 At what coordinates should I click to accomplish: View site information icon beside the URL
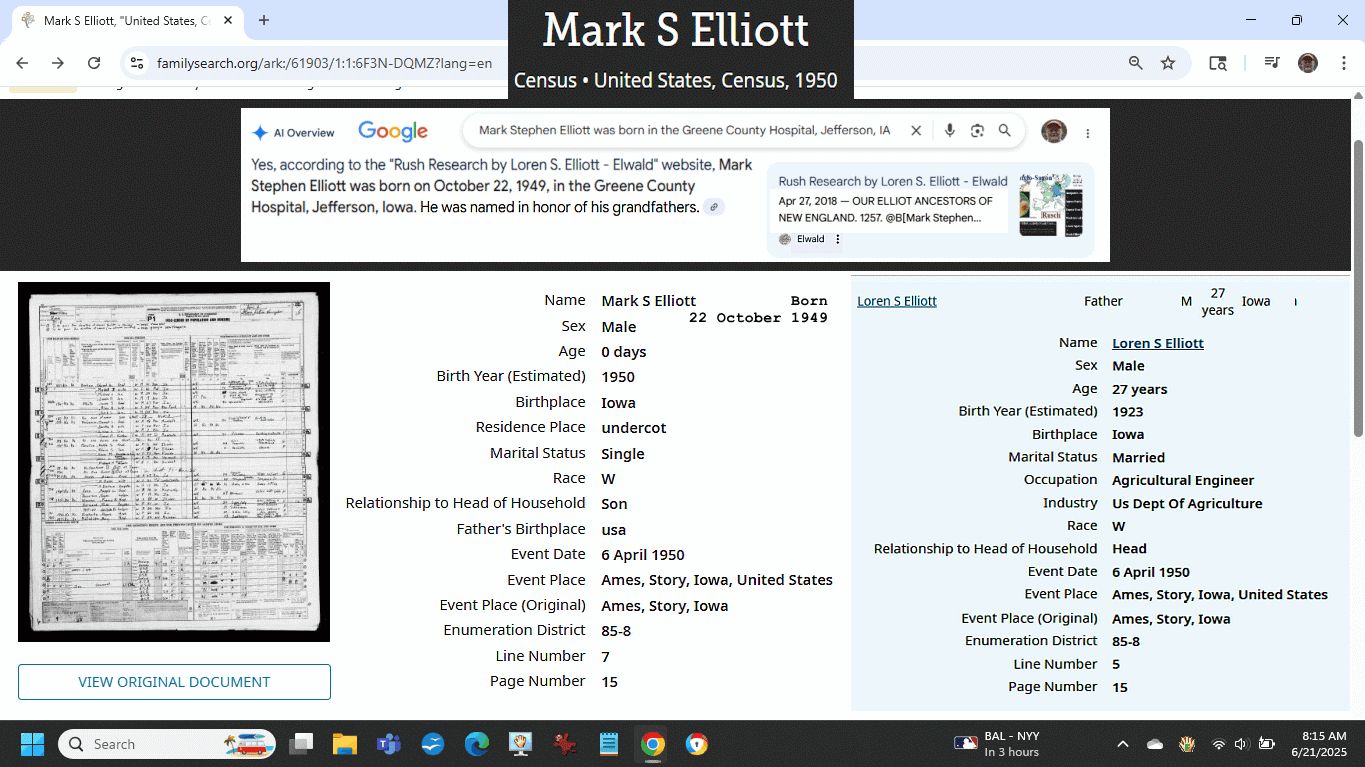tap(137, 63)
